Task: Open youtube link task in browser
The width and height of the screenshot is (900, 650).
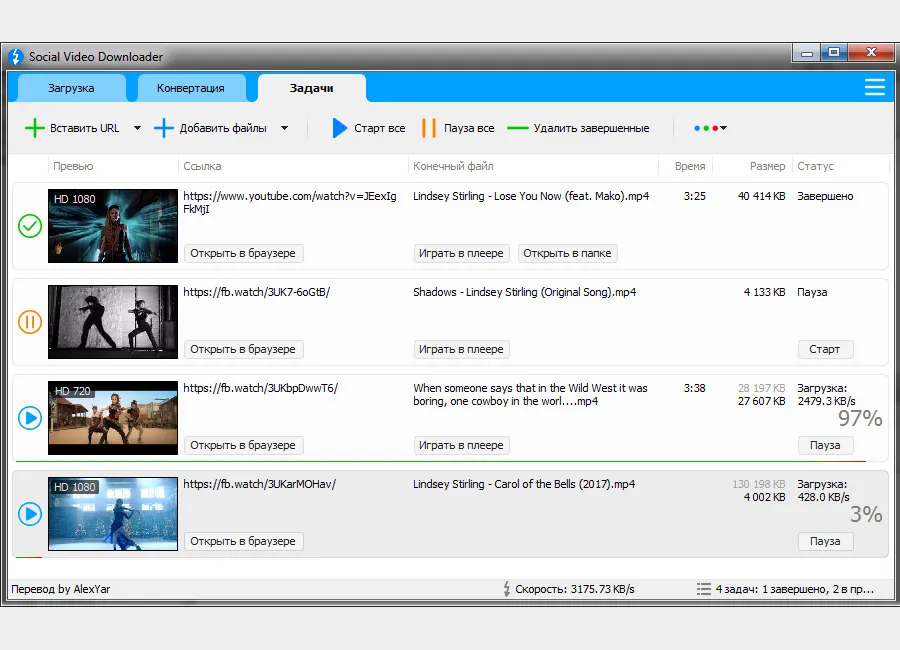Action: click(x=243, y=253)
